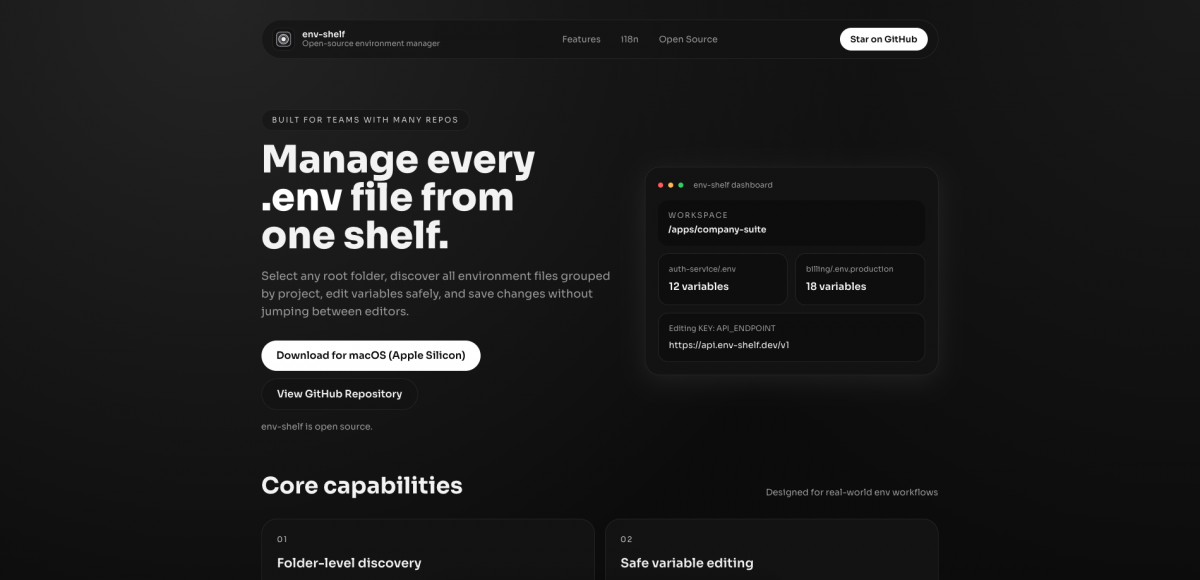Open View GitHub Repository button
Screen dimensions: 1200x580
pos(339,394)
